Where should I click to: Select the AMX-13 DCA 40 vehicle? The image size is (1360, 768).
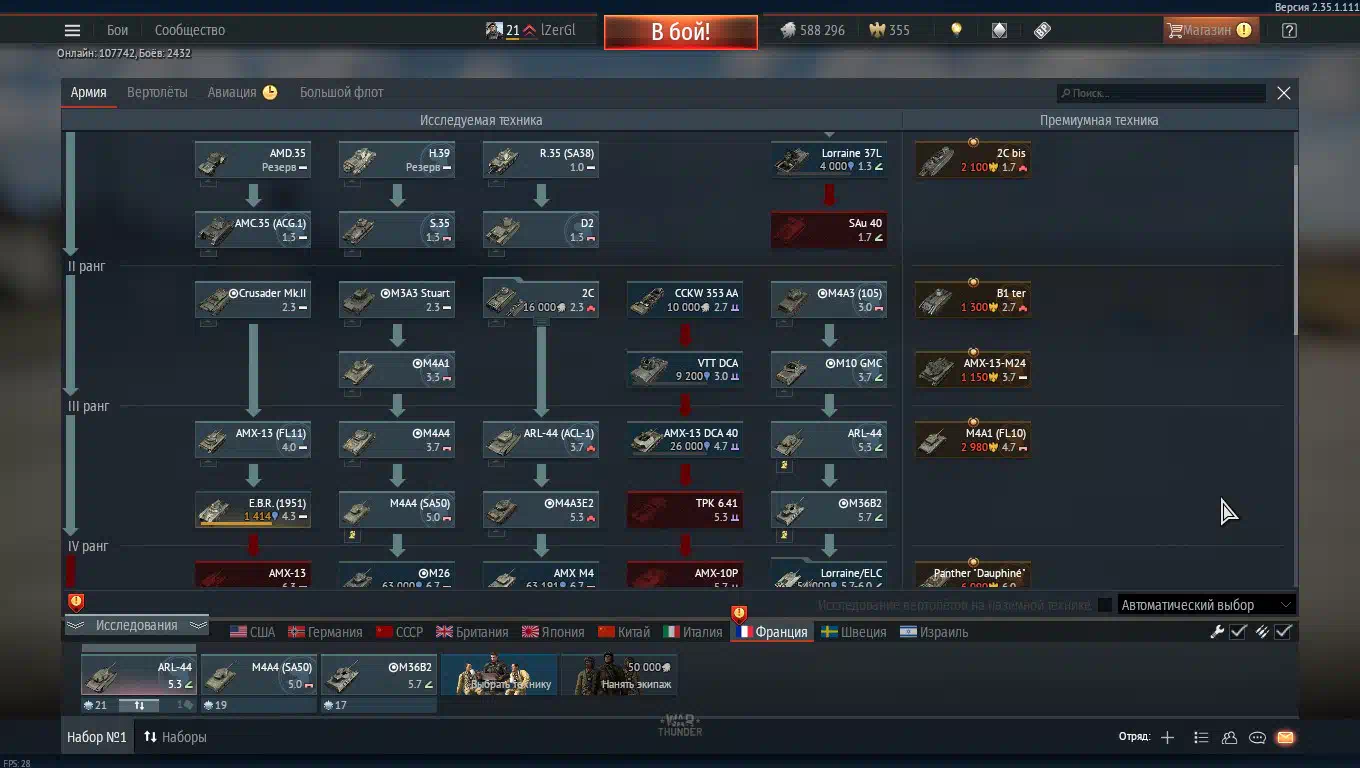(x=685, y=440)
